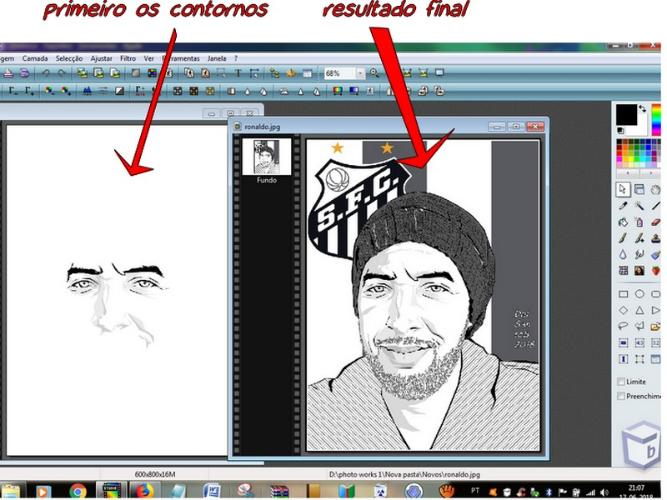Select the Fundo layer thumbnail
The height and width of the screenshot is (500, 667).
(x=267, y=157)
